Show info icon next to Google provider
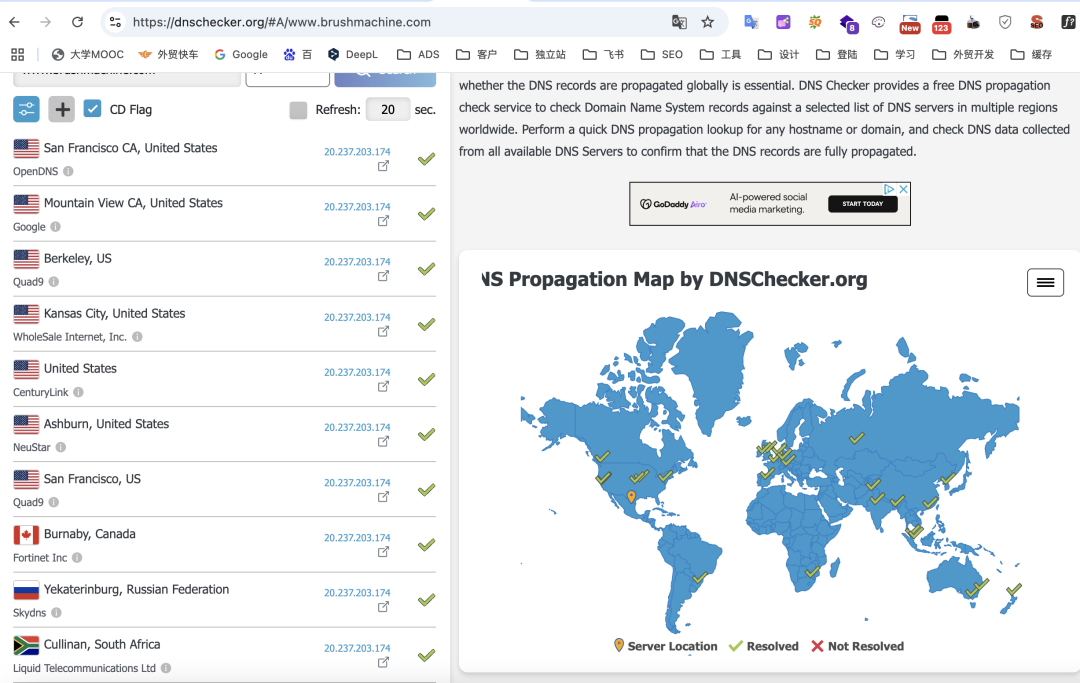The width and height of the screenshot is (1080, 683). point(55,227)
